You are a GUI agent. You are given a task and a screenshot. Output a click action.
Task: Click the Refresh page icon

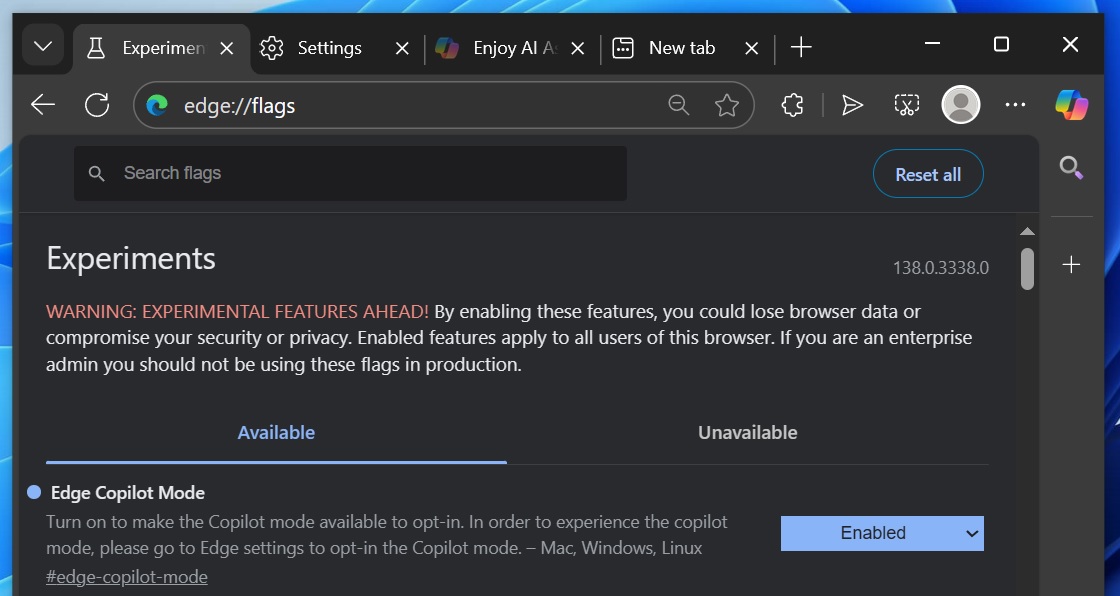pos(97,105)
